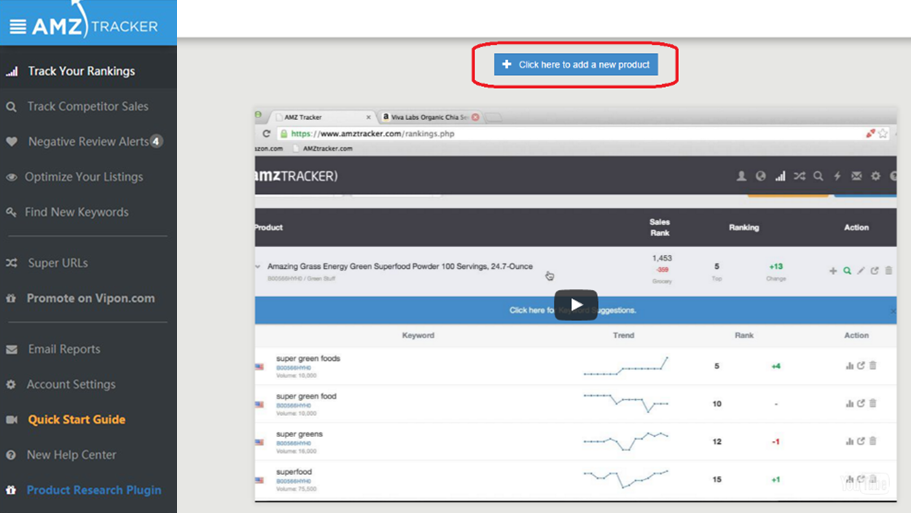The height and width of the screenshot is (513, 911).
Task: Open the Quick Start Guide
Action: (x=77, y=419)
